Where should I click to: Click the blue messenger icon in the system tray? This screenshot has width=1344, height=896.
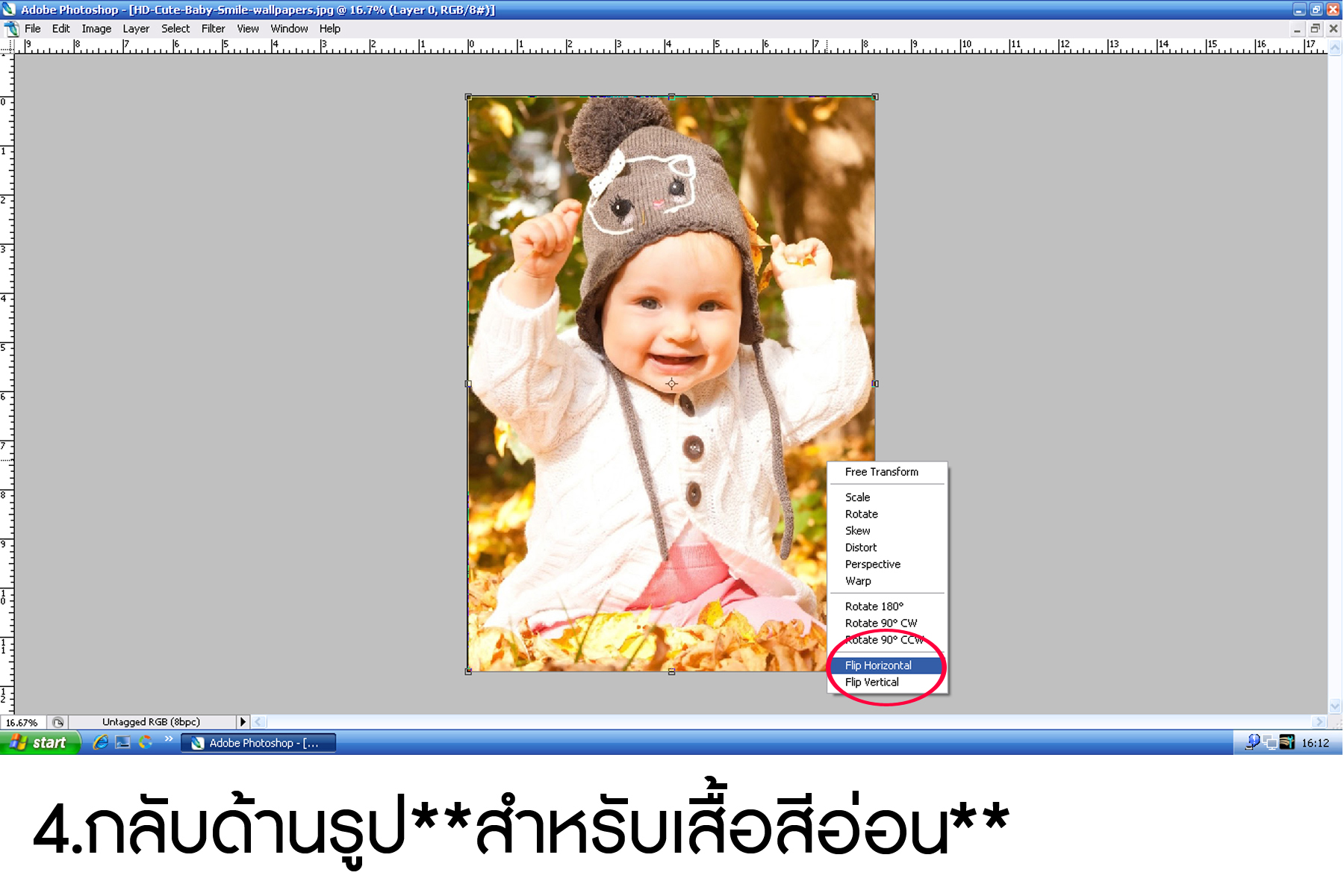pyautogui.click(x=1253, y=743)
